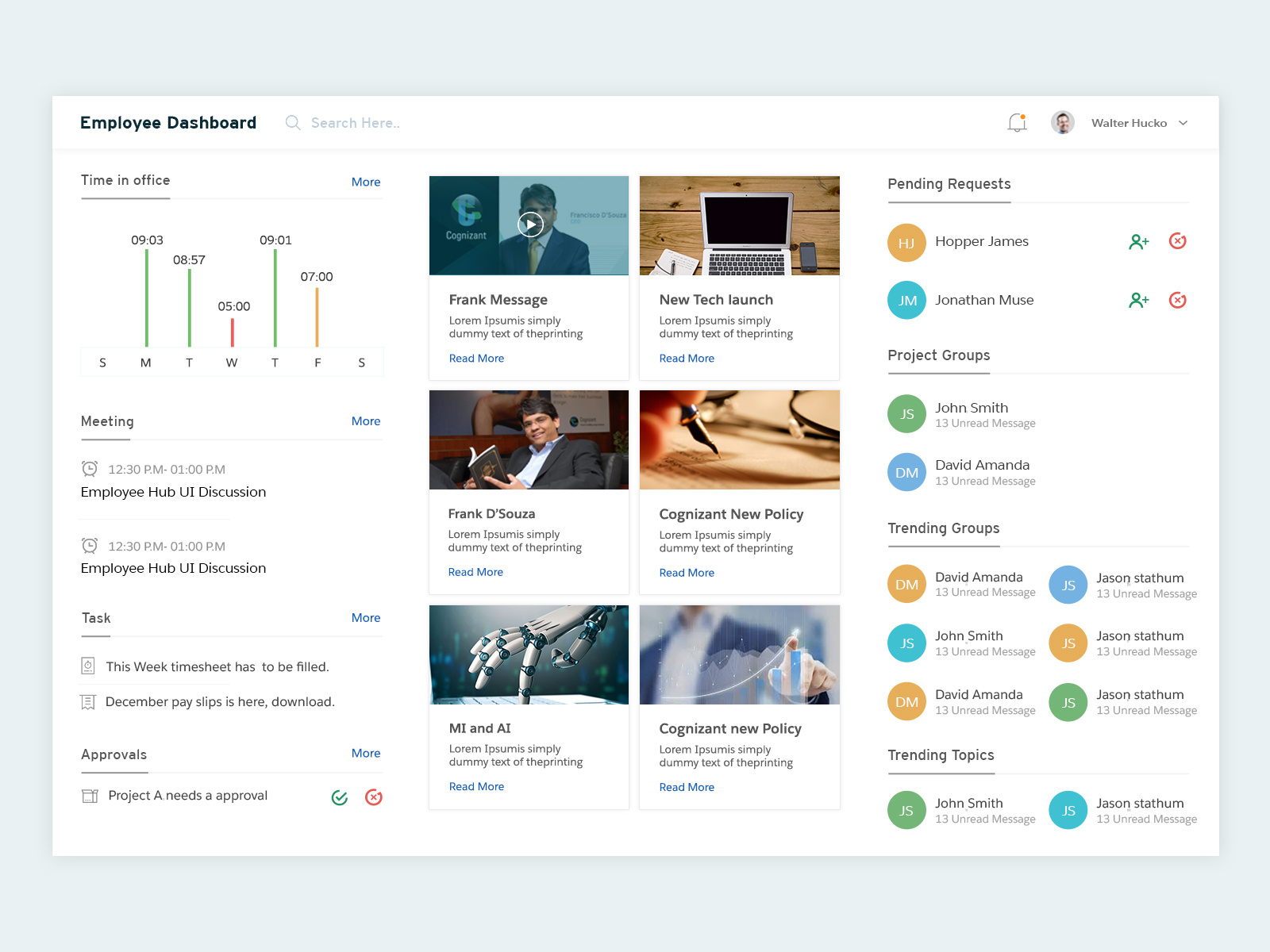Accept Hopper James friend request

click(x=1139, y=242)
